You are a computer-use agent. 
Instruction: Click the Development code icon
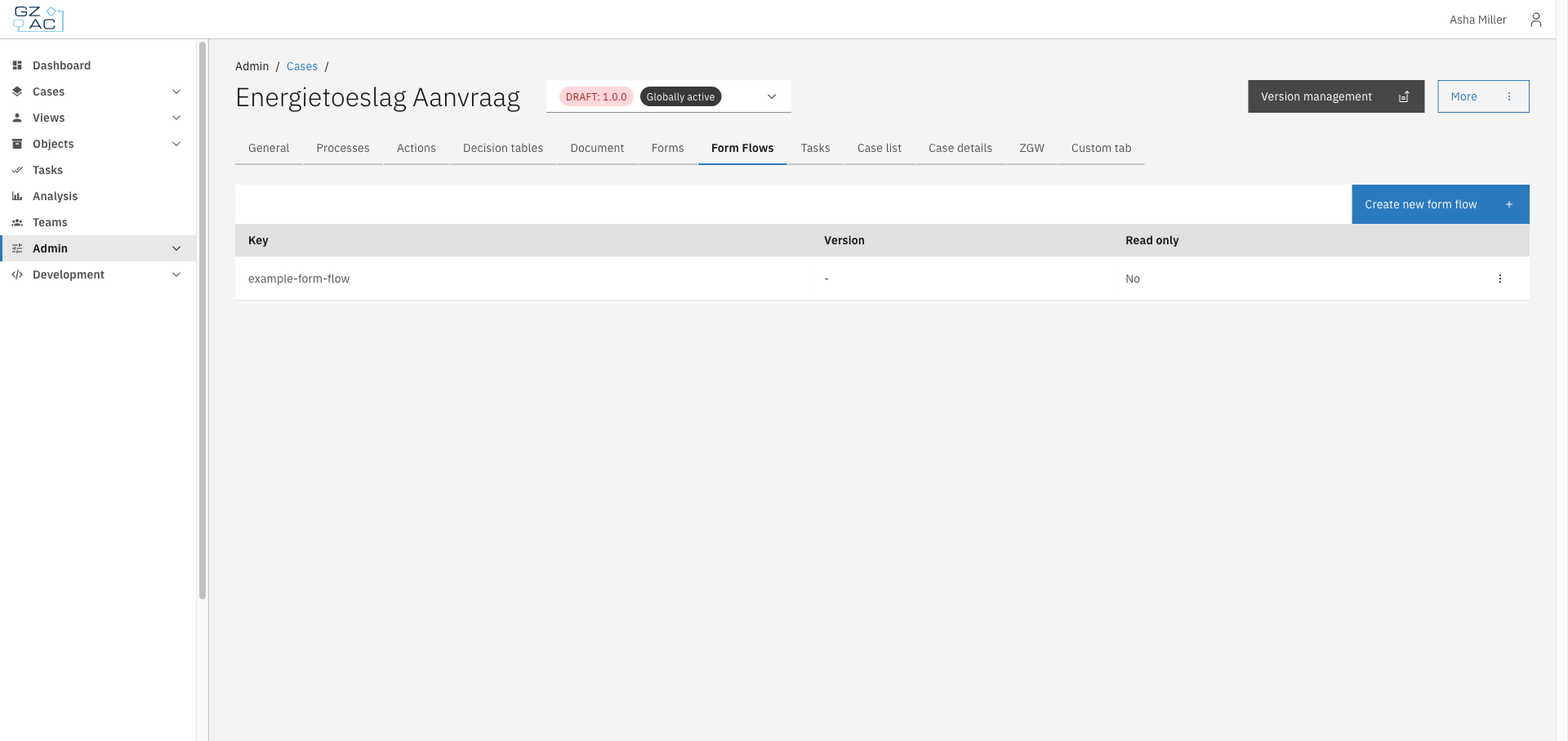[17, 275]
